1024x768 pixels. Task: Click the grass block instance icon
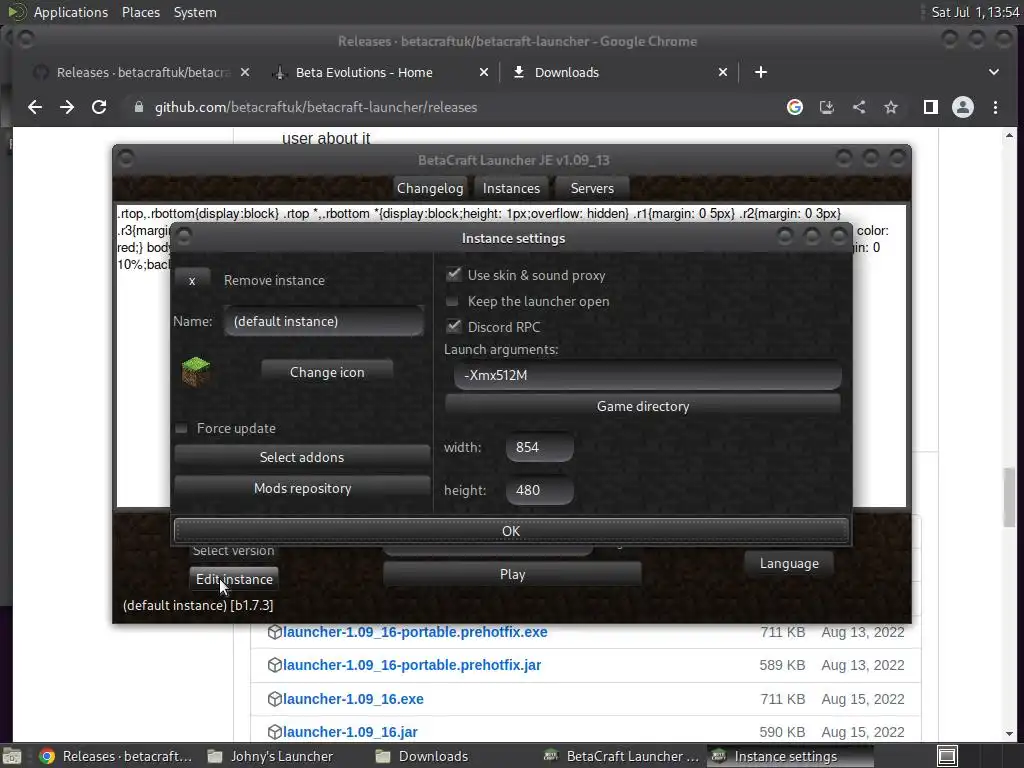[196, 372]
